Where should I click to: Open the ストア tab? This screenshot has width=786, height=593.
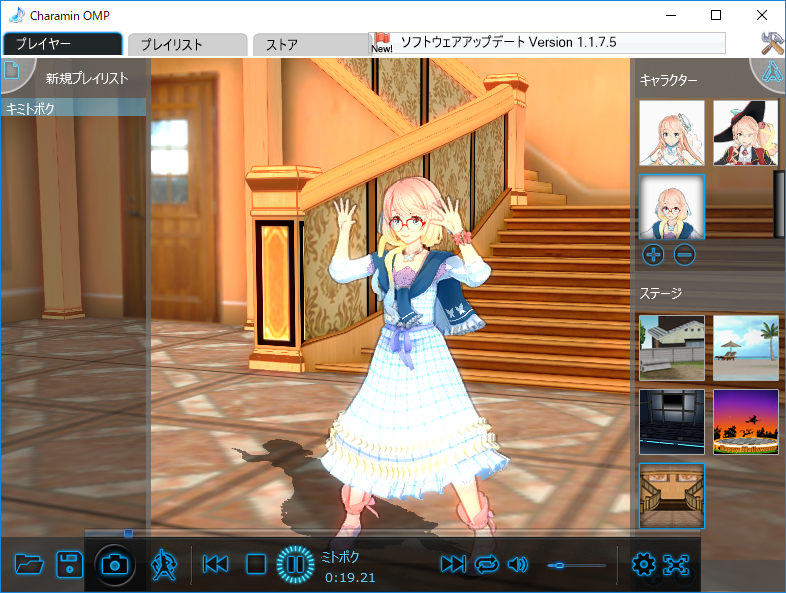(x=311, y=44)
